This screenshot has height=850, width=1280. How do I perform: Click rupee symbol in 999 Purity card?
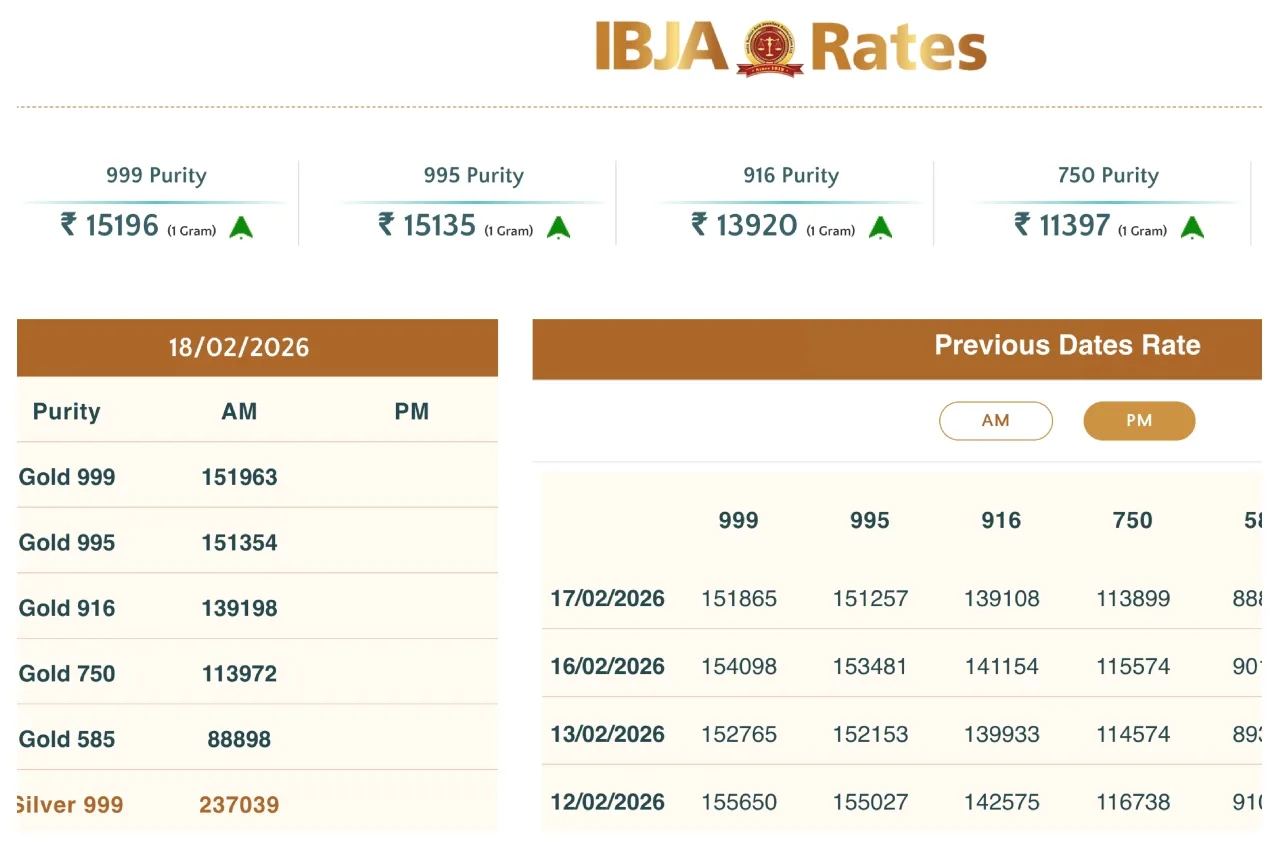68,224
